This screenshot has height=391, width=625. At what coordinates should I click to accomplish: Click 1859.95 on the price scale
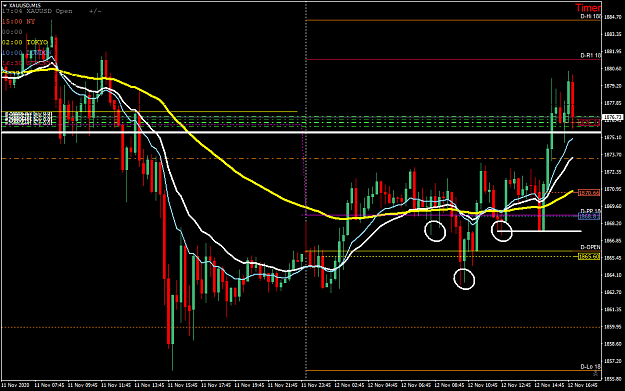[613, 327]
